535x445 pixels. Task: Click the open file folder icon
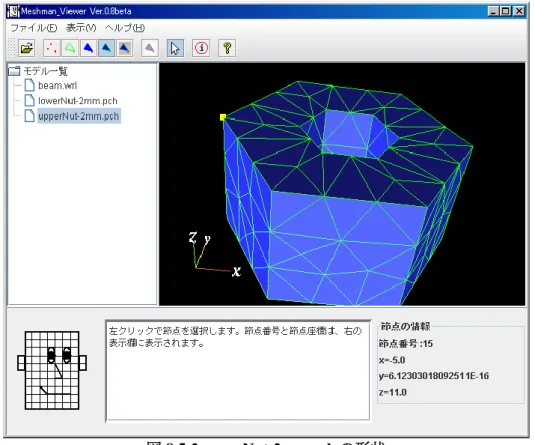(x=27, y=48)
